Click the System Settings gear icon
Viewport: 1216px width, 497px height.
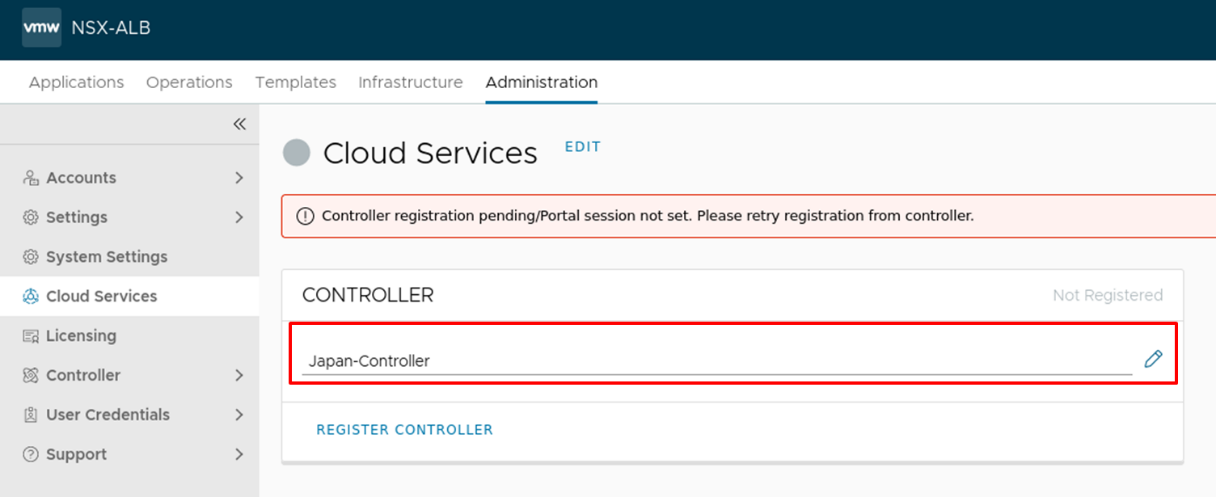(x=30, y=257)
